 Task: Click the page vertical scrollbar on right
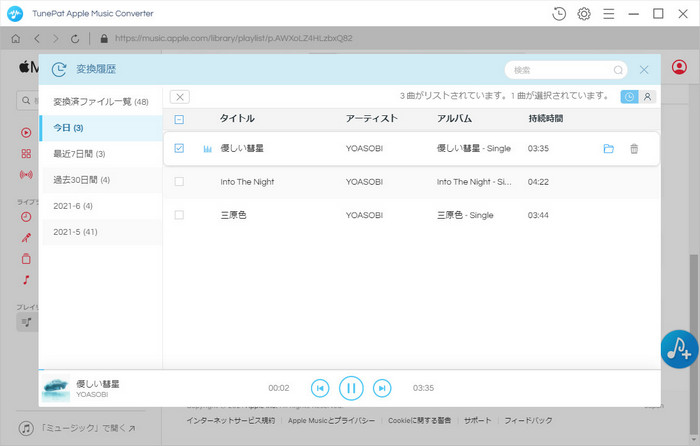tap(693, 344)
